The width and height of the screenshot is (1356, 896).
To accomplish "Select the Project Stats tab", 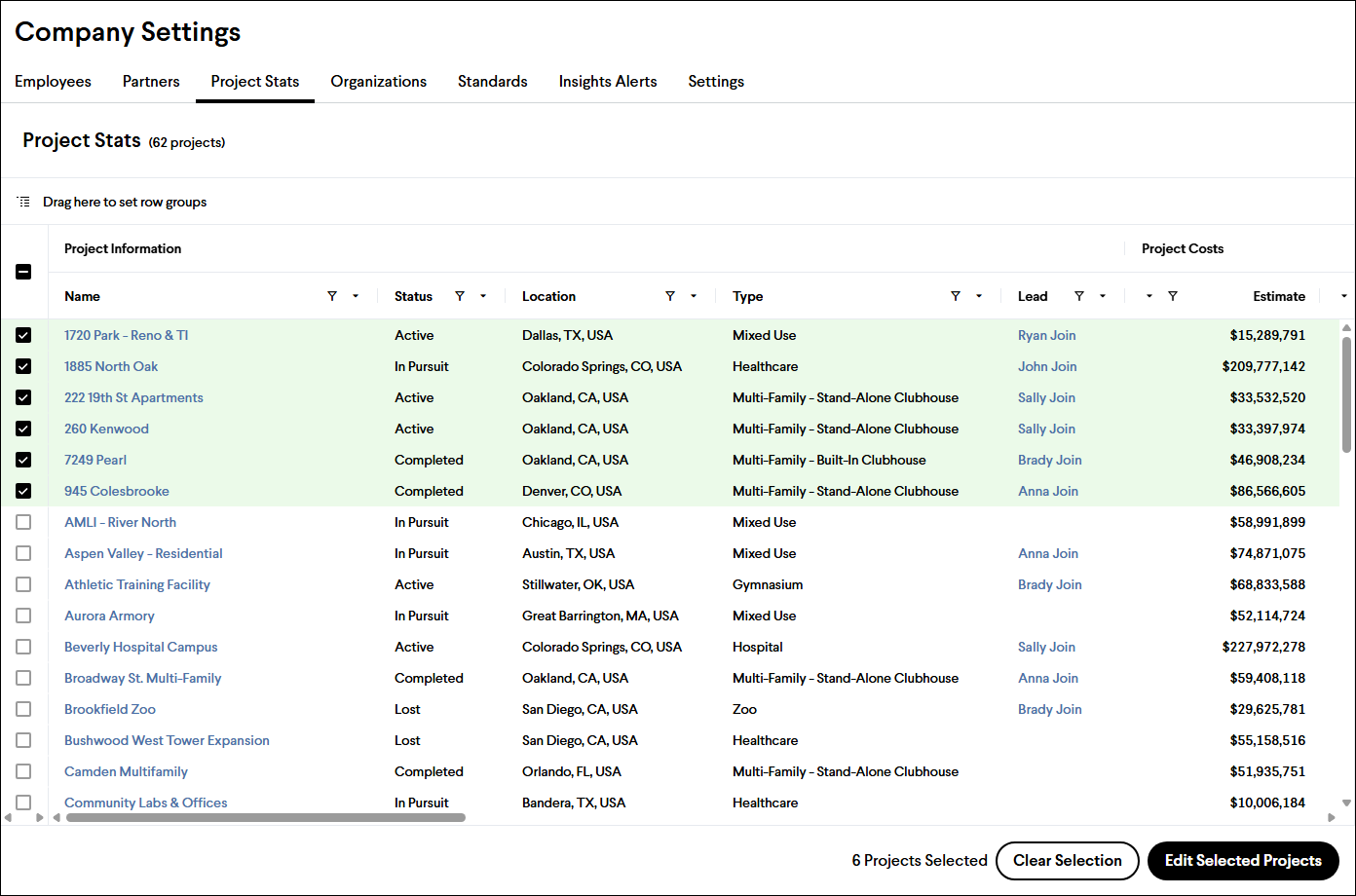I will pyautogui.click(x=255, y=82).
